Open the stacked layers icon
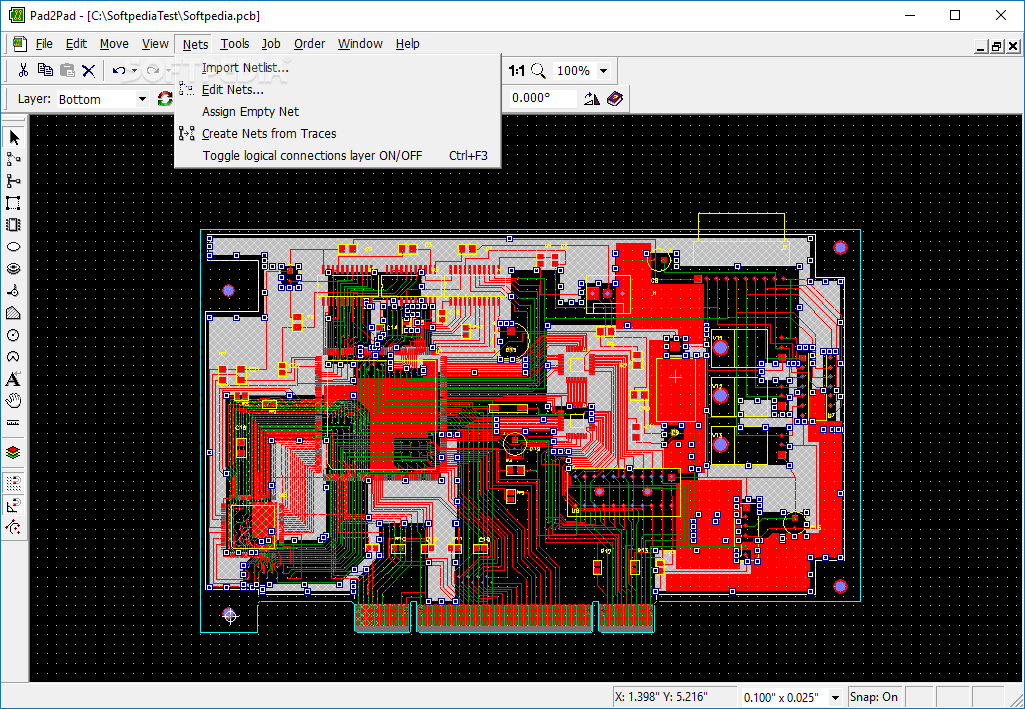The image size is (1025, 709). (14, 452)
